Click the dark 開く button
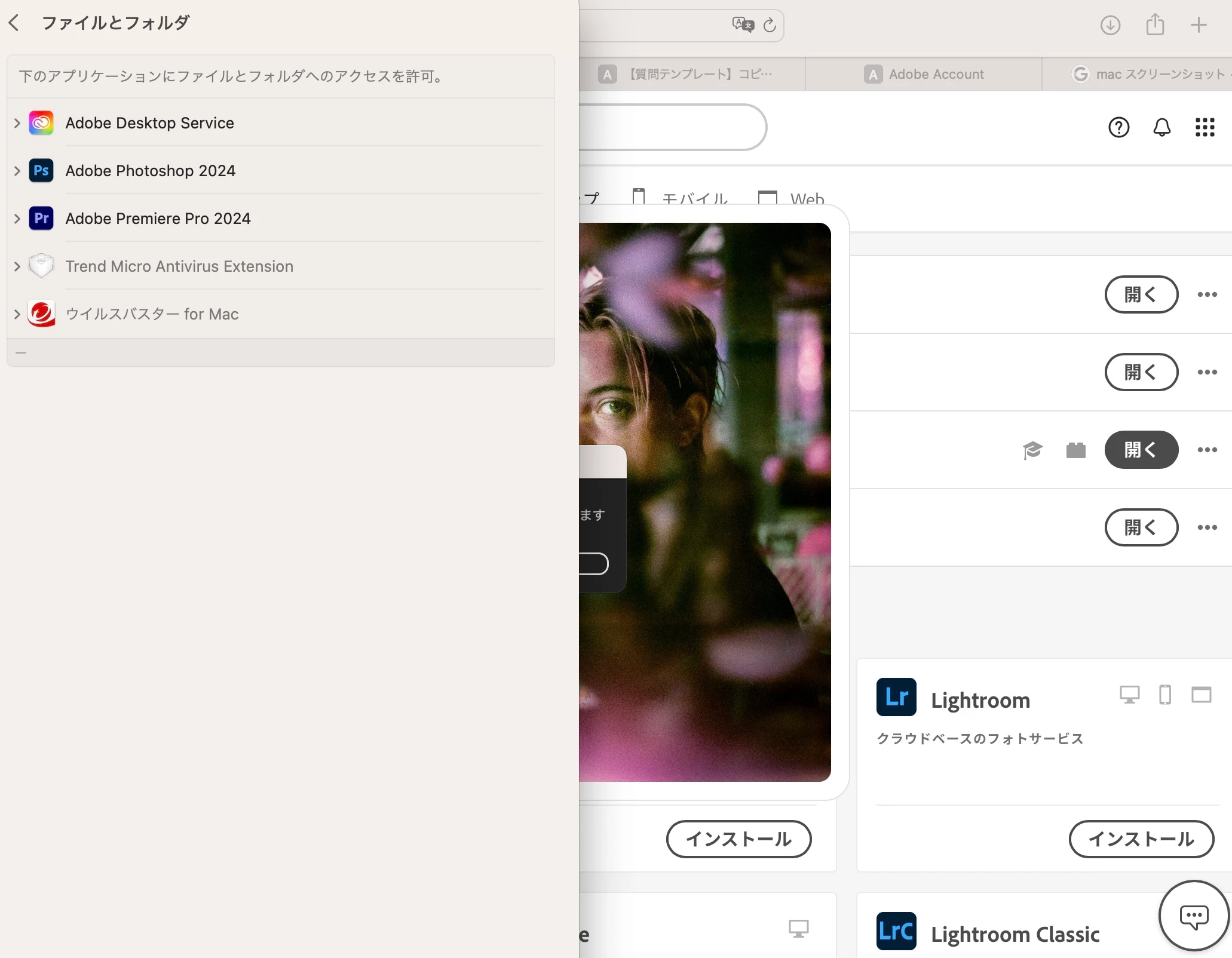Screen dimensions: 1232x958 [1141, 450]
